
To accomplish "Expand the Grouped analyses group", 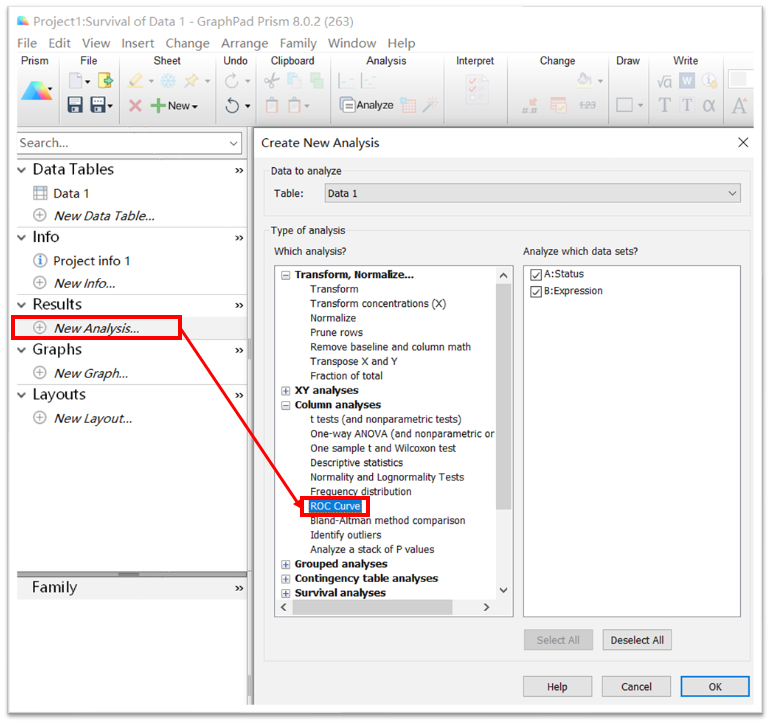I will click(286, 565).
